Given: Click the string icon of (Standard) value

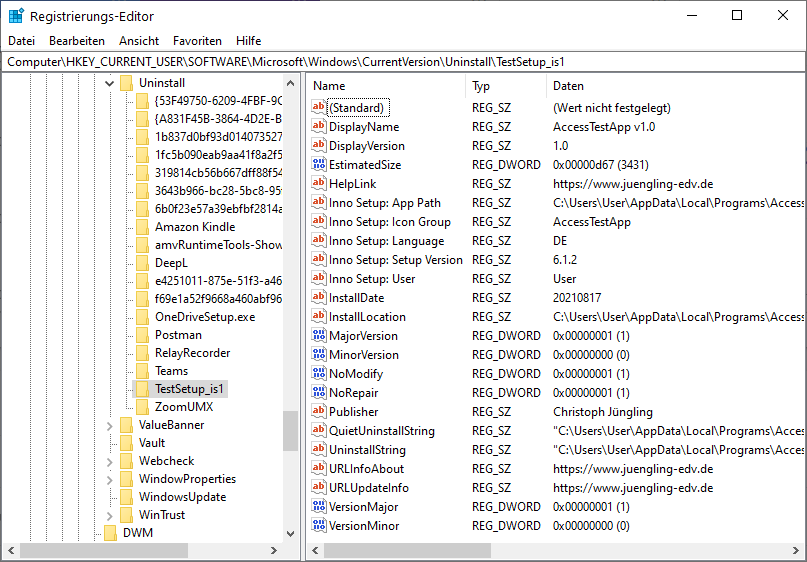Looking at the screenshot, I should [319, 107].
